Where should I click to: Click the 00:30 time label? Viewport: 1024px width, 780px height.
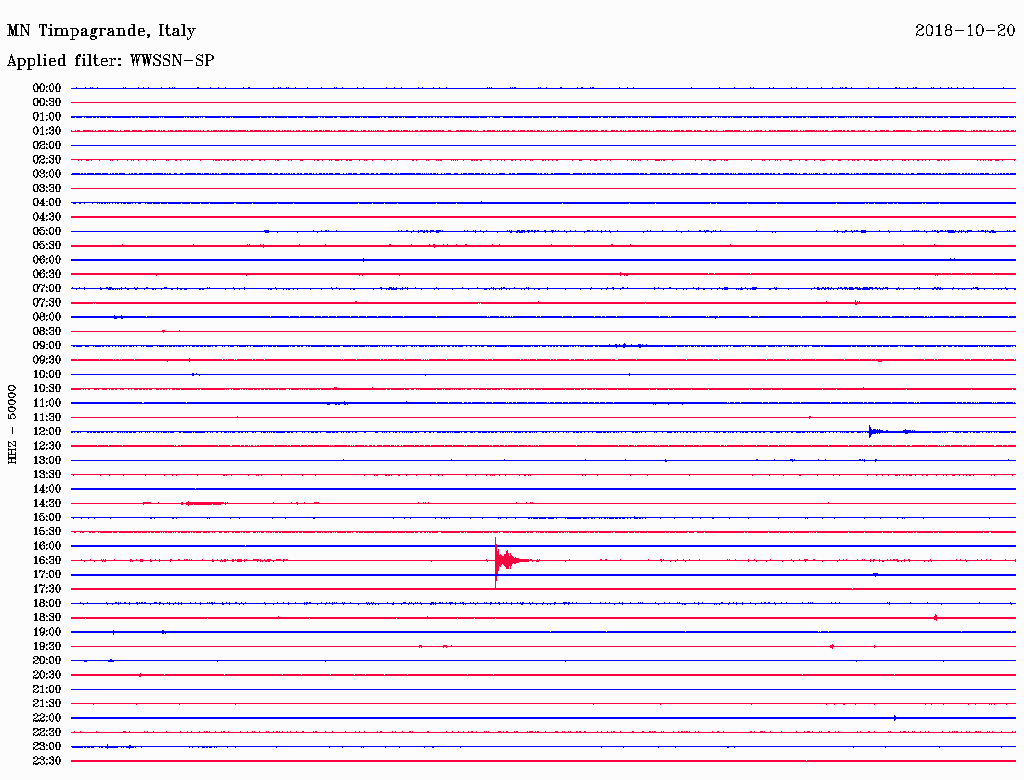47,103
